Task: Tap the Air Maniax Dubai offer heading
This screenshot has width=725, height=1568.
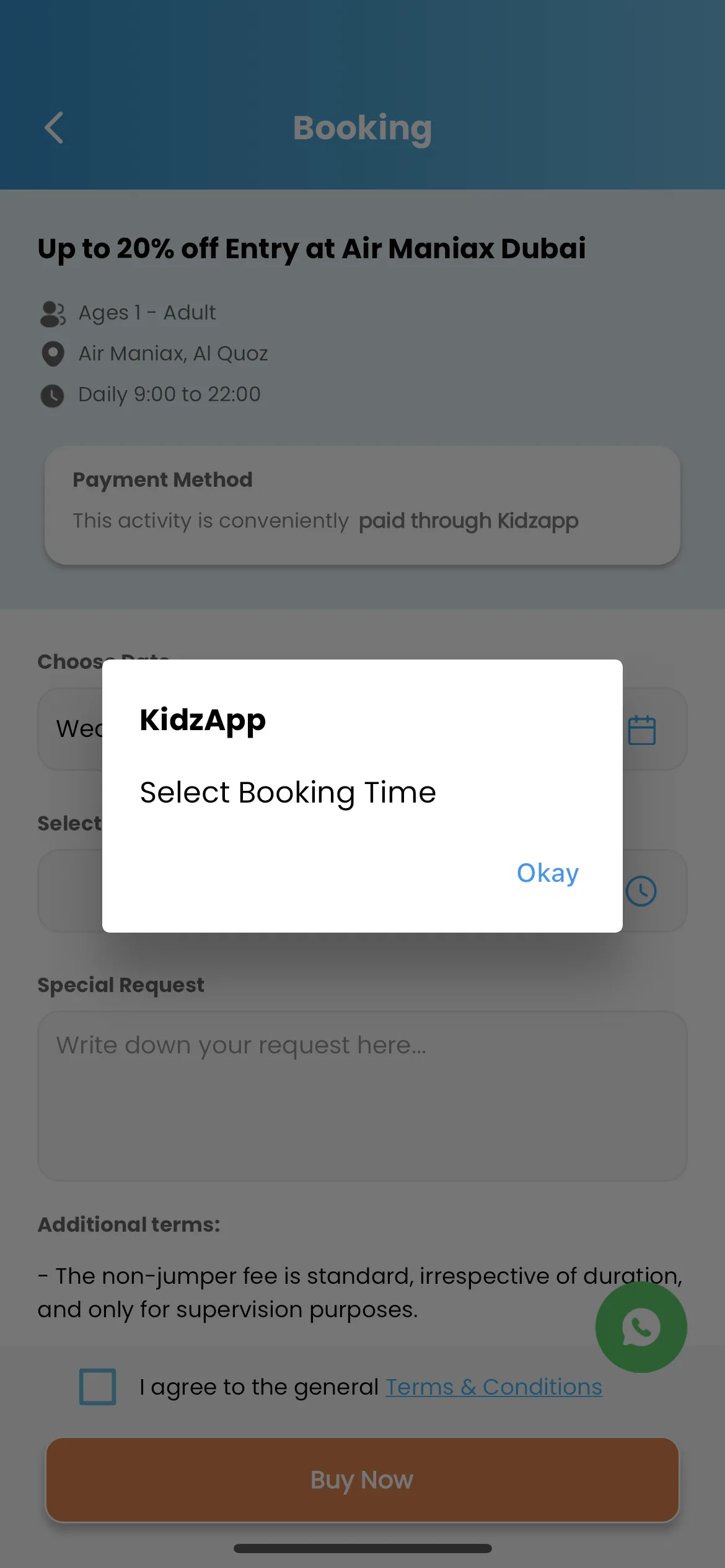Action: click(311, 249)
